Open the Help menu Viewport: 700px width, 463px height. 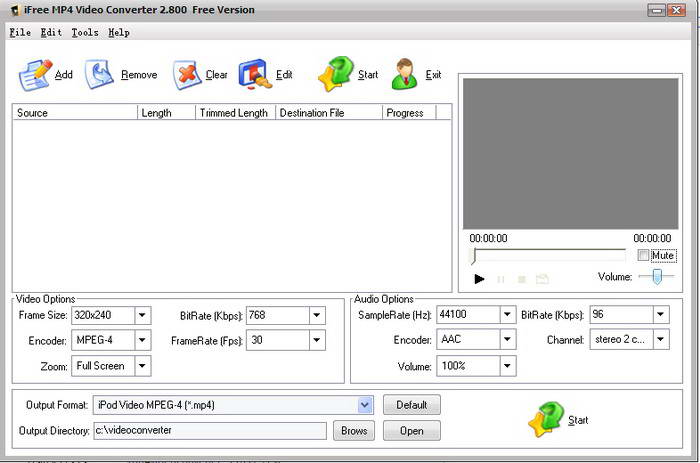[x=119, y=33]
